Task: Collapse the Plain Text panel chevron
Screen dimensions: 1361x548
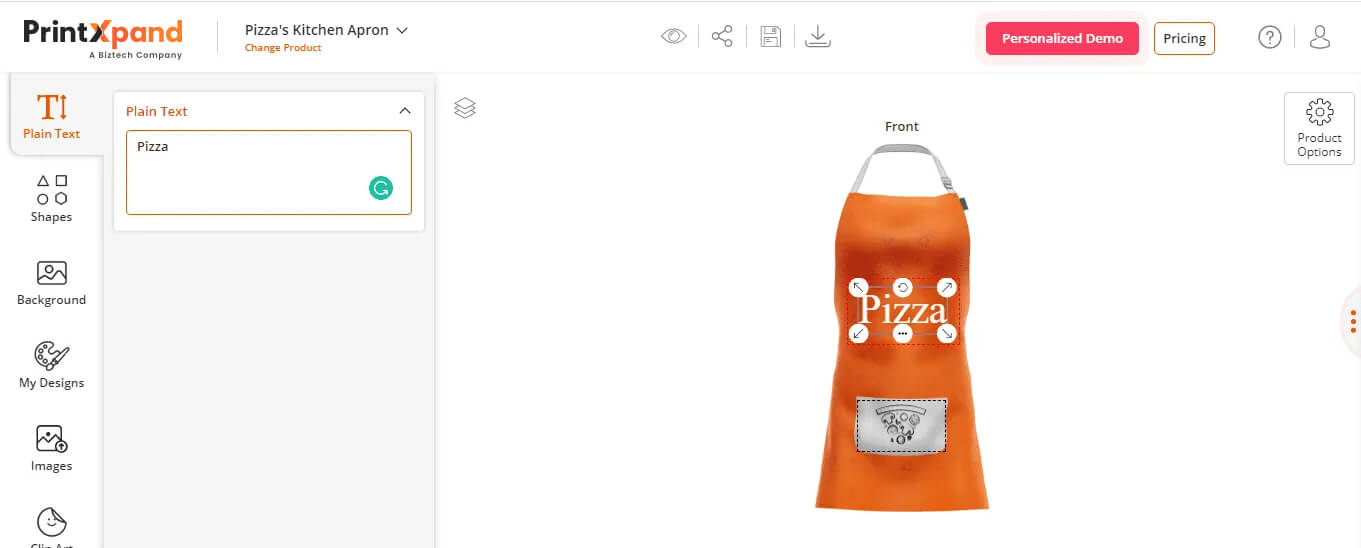Action: tap(405, 111)
